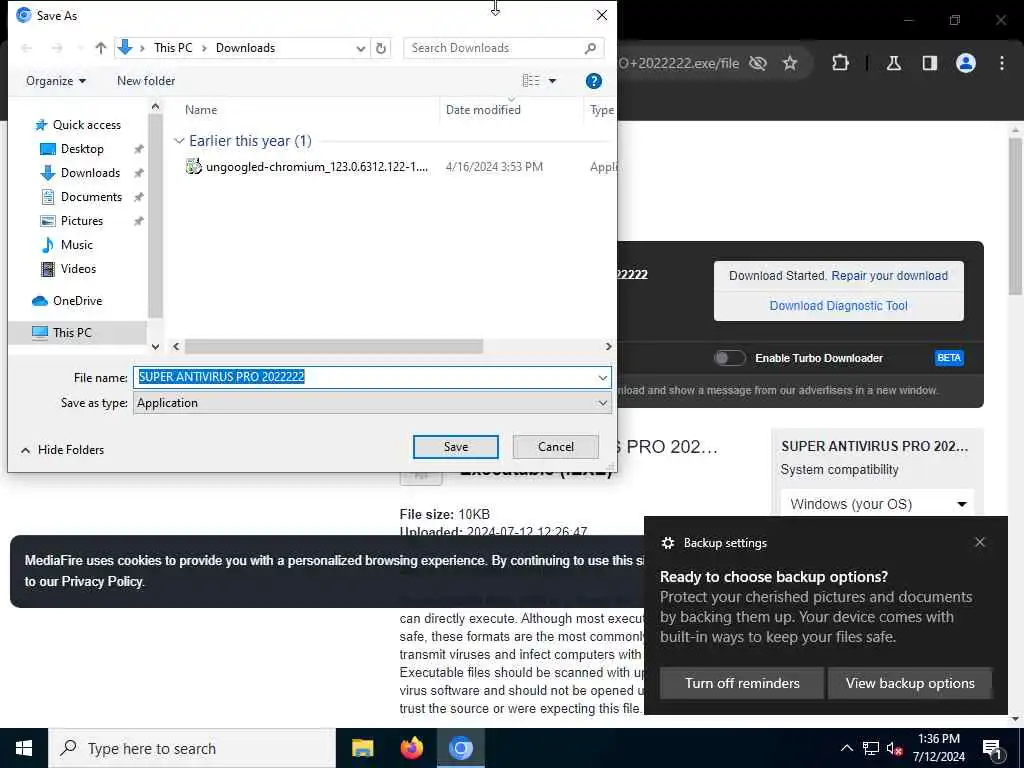
Task: Show hidden system tray icons
Action: coord(846,748)
